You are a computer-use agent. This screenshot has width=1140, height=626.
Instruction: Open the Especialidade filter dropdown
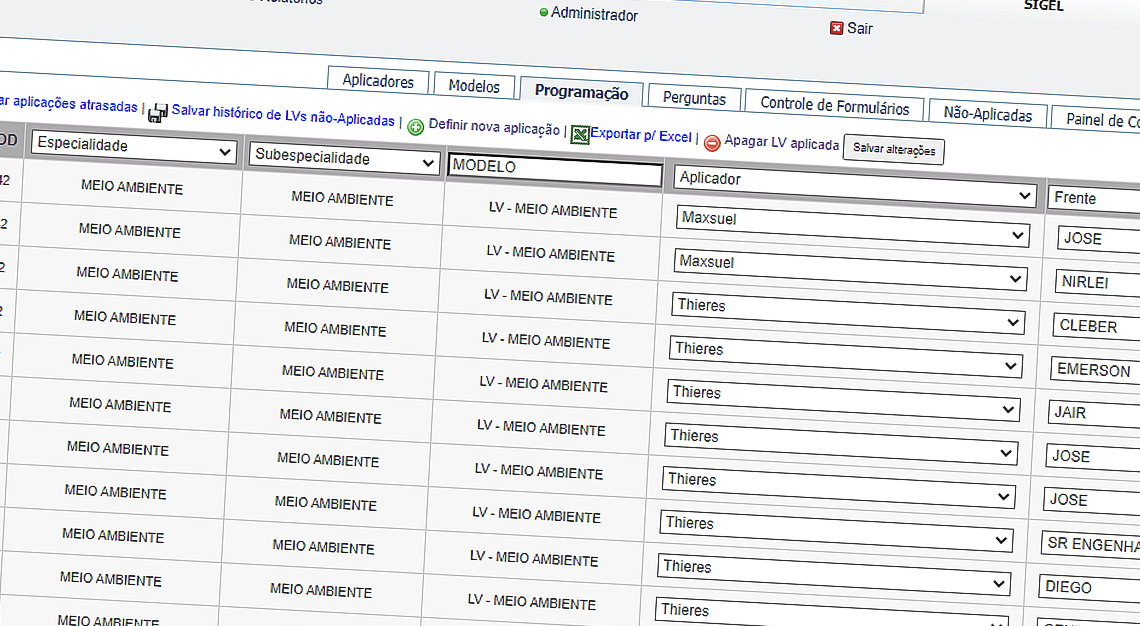133,145
